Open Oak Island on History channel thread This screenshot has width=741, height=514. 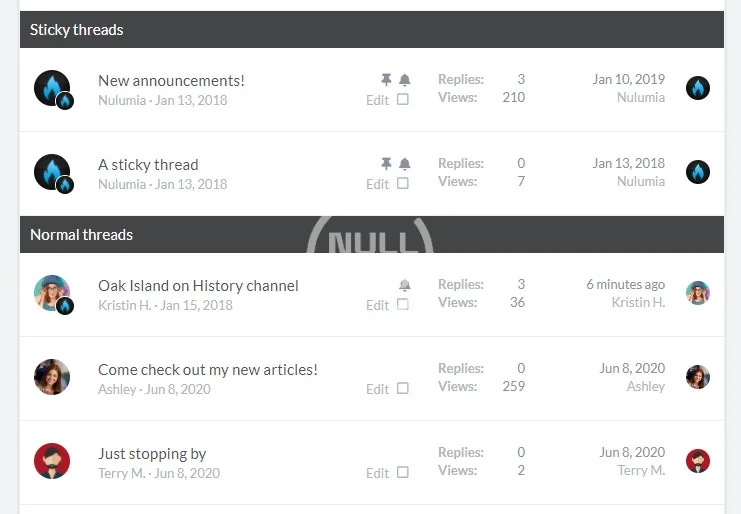(198, 285)
